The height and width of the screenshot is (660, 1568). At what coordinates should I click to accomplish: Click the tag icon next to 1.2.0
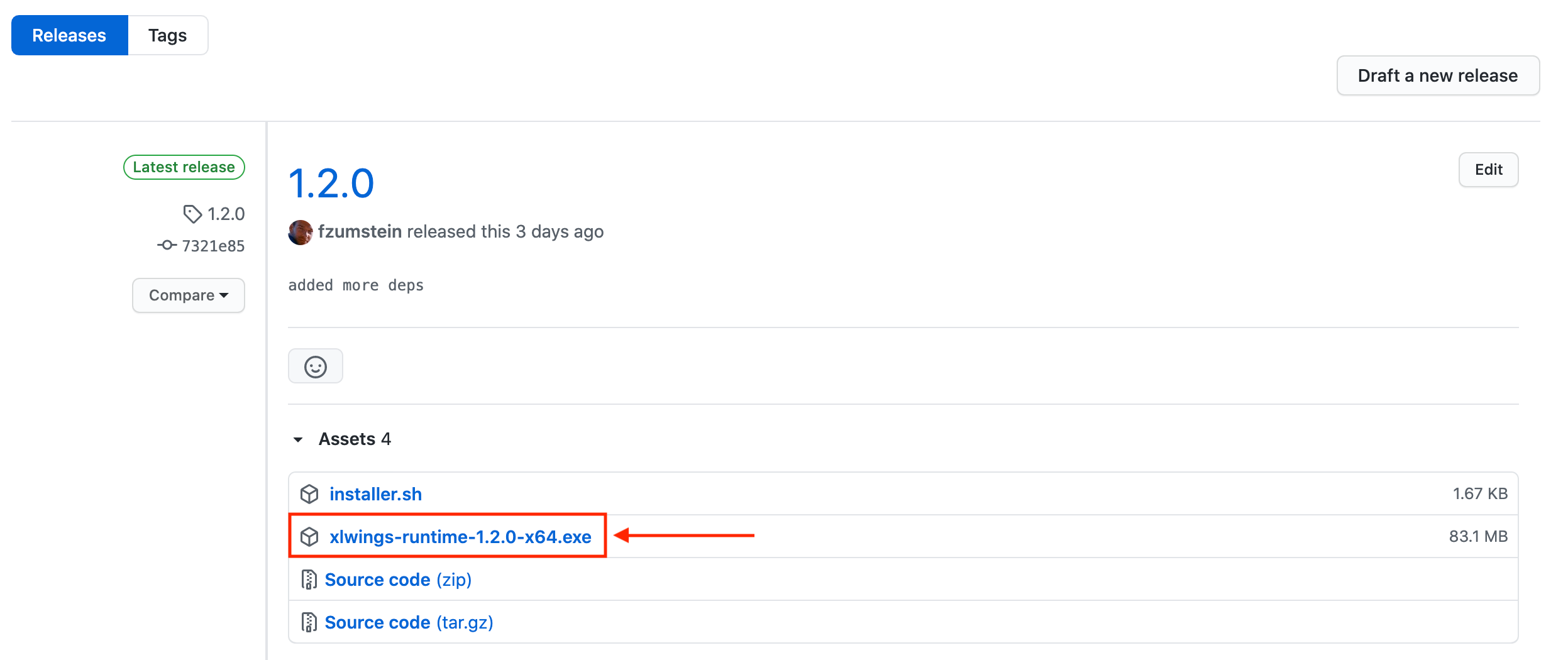192,214
